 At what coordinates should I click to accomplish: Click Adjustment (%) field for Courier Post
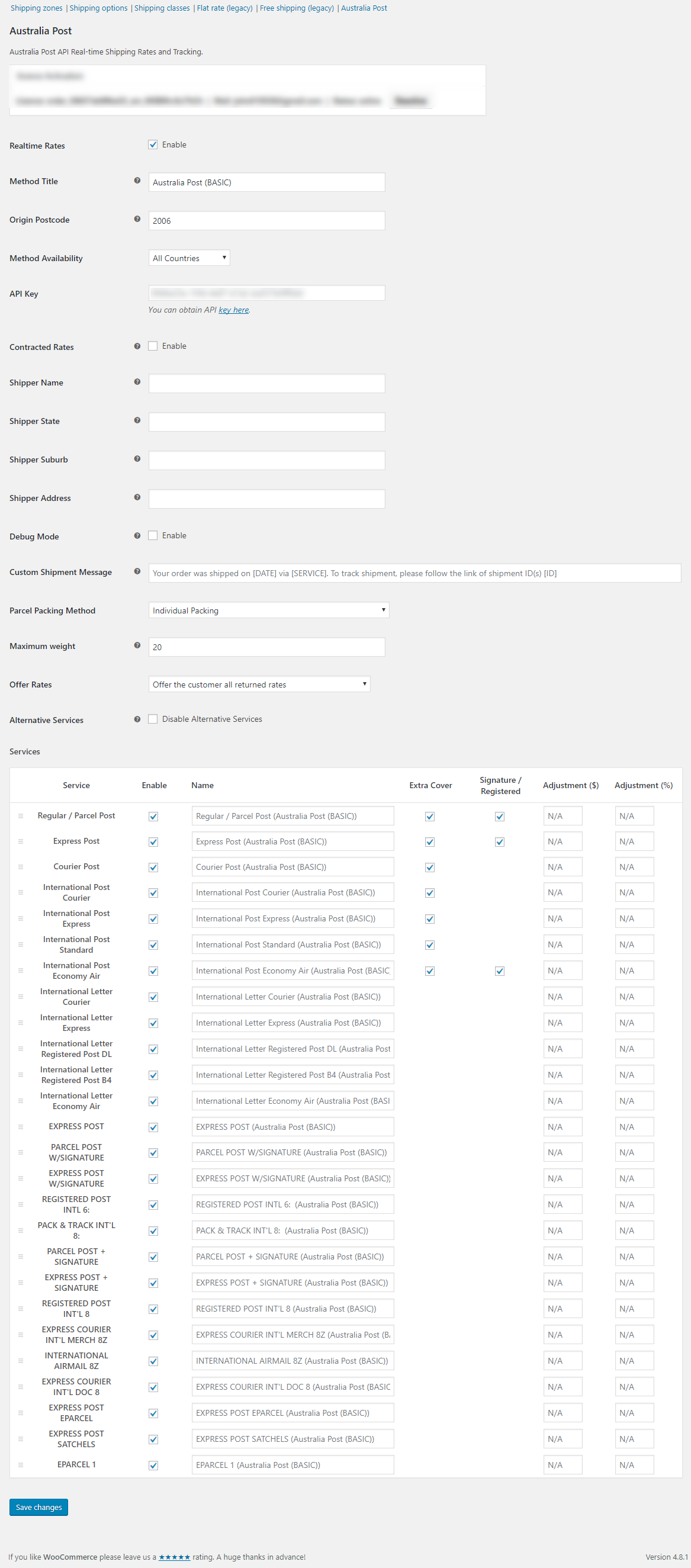tap(634, 867)
